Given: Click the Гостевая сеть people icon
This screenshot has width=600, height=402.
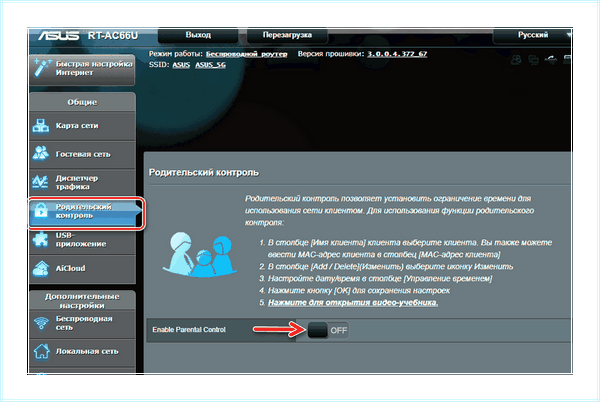Looking at the screenshot, I should 41,154.
